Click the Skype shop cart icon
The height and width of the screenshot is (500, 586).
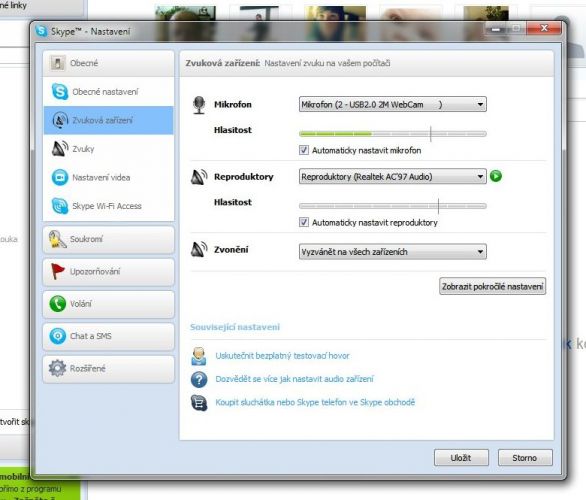pos(199,403)
